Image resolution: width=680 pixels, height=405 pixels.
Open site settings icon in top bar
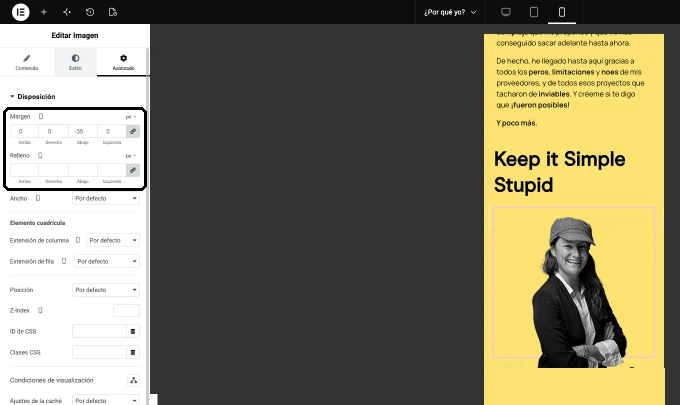pos(67,12)
